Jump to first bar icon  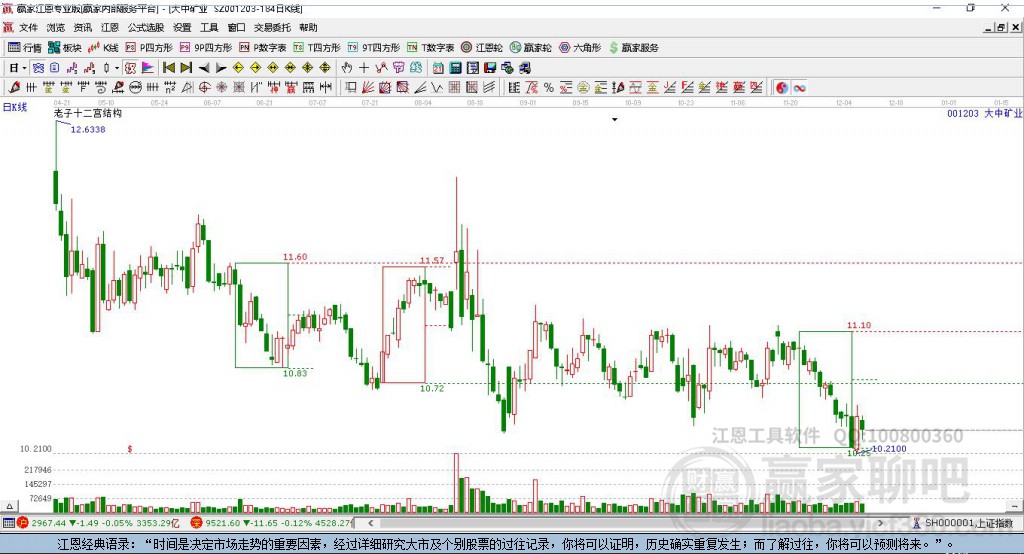(168, 68)
